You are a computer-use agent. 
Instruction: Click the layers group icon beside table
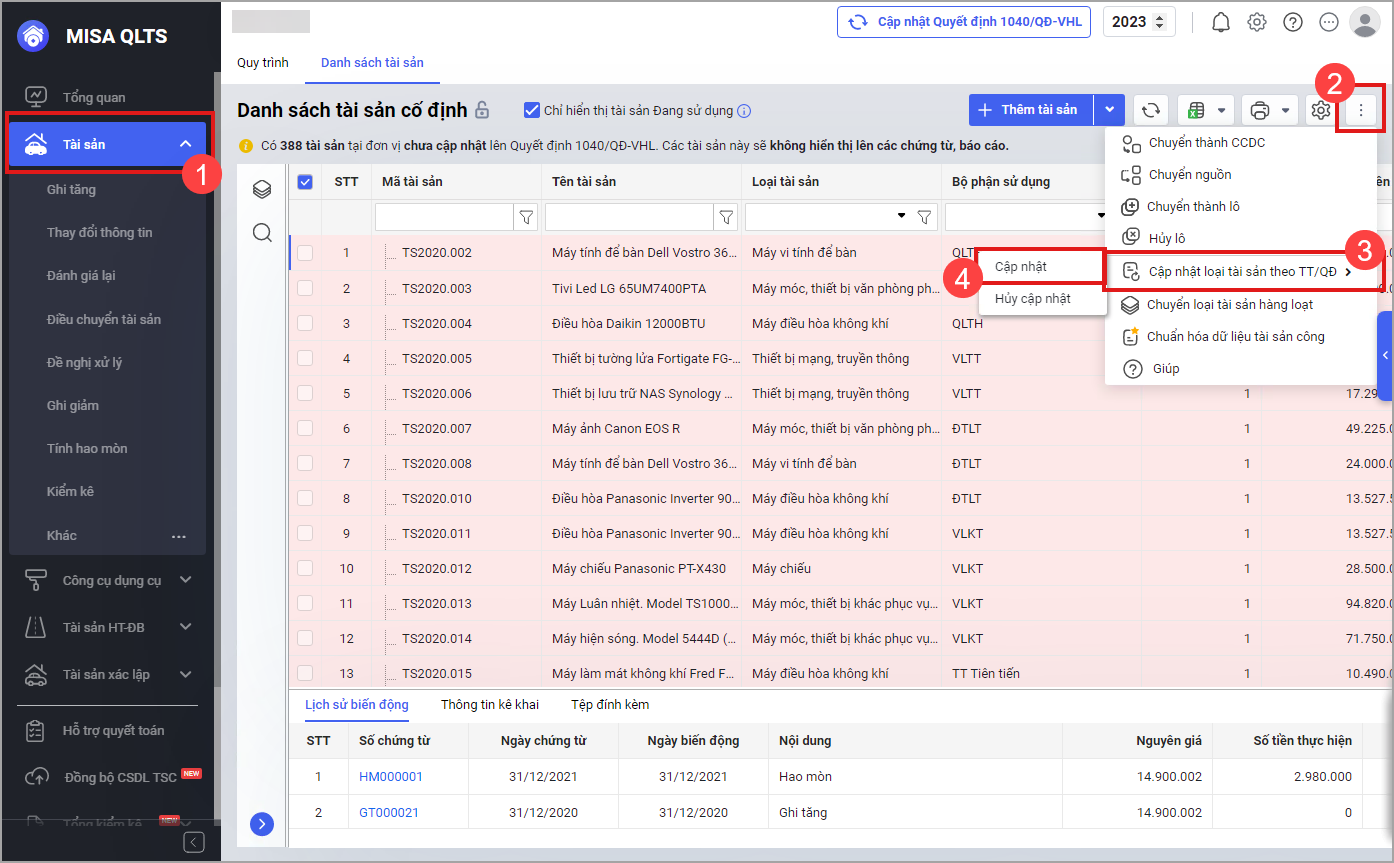pyautogui.click(x=262, y=189)
